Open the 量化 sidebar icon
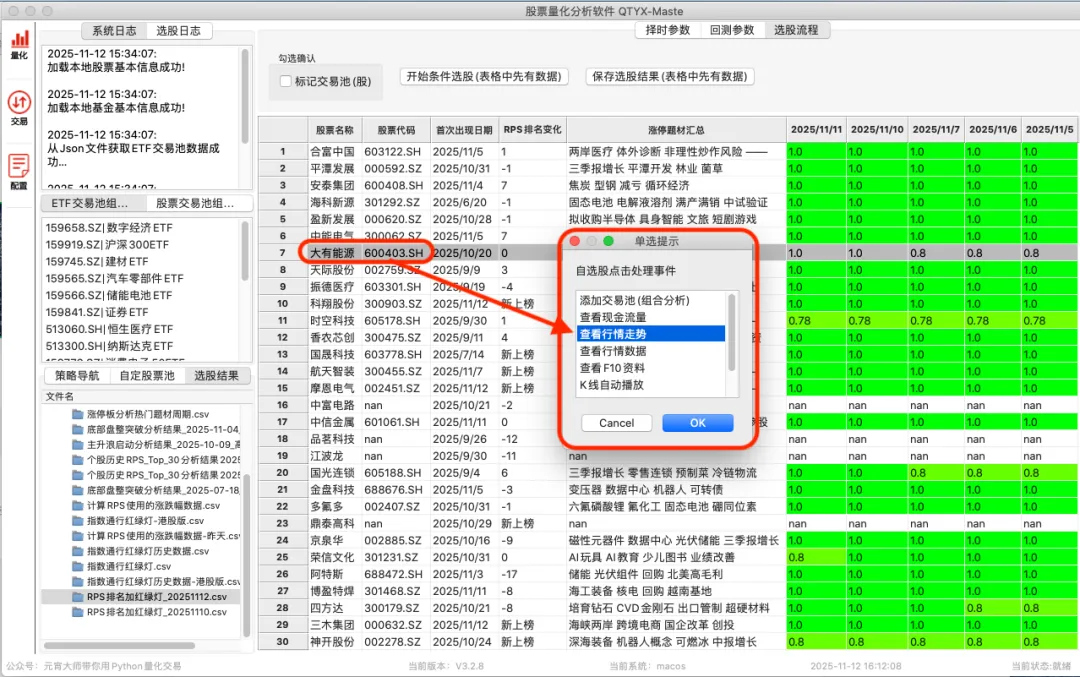 pos(19,44)
